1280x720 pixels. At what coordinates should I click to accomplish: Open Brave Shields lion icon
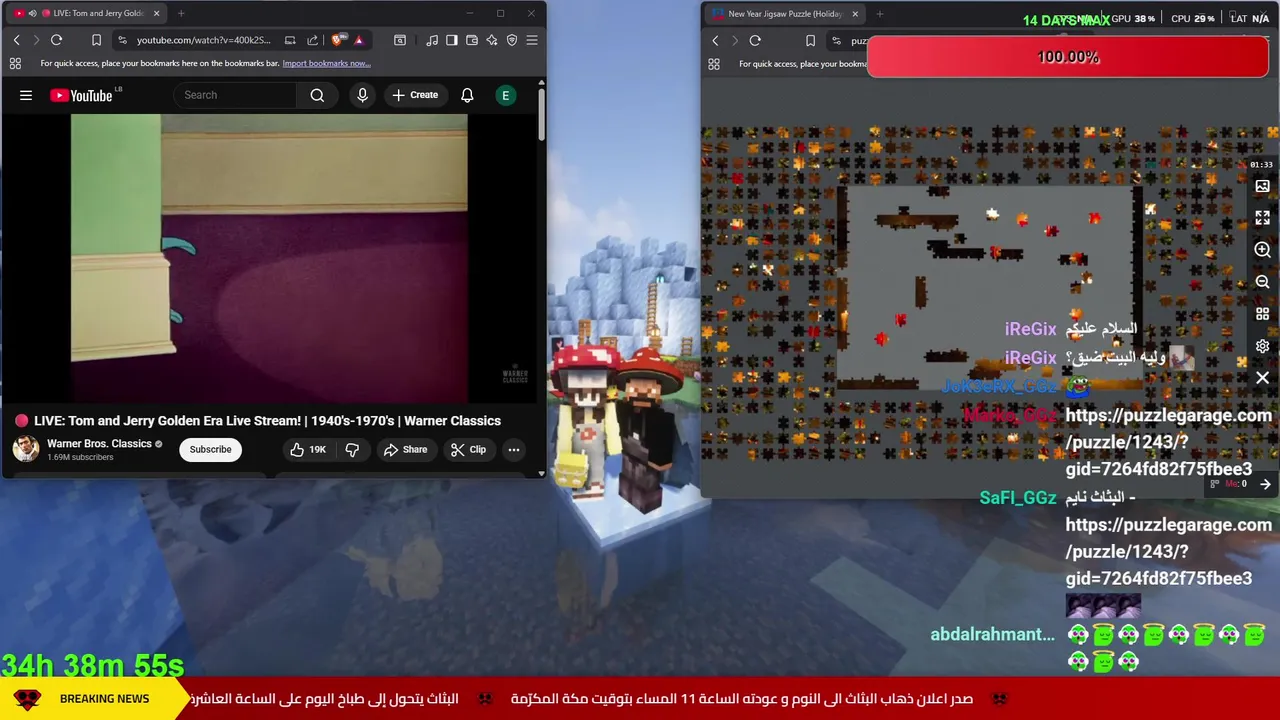(338, 40)
